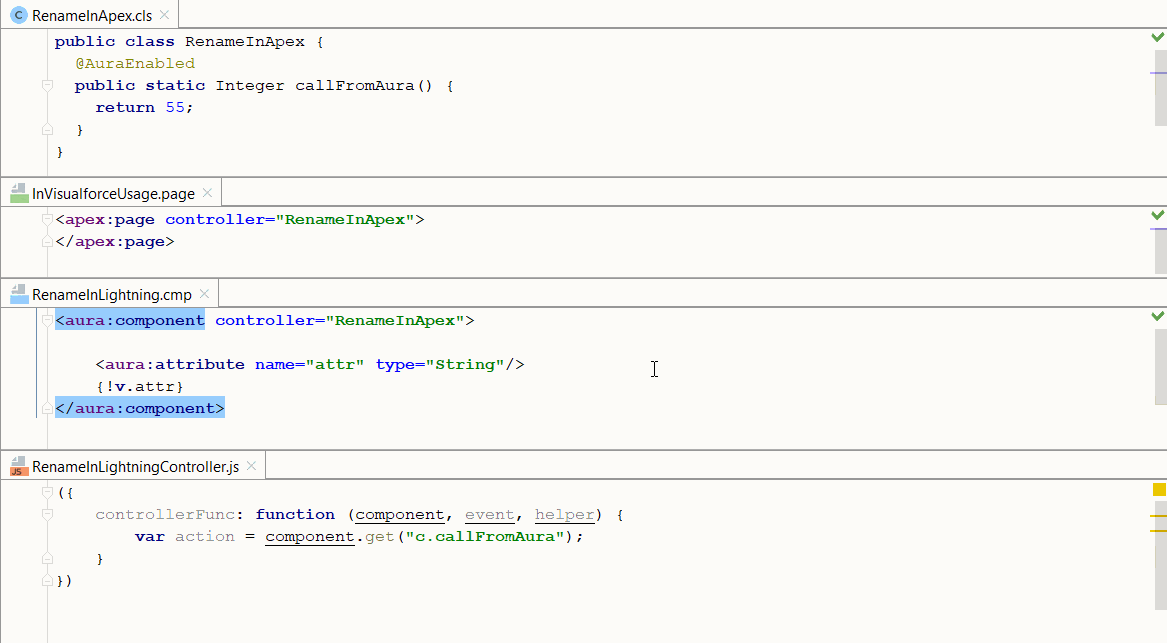Click the "String" type attribute value
Image resolution: width=1167 pixels, height=643 pixels.
pyautogui.click(x=464, y=364)
